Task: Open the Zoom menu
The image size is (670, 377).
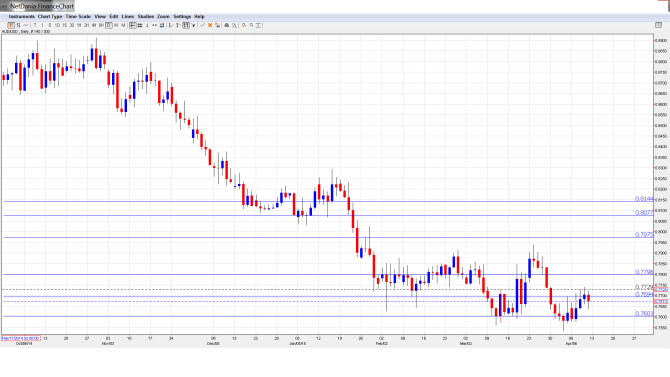Action: coord(164,17)
